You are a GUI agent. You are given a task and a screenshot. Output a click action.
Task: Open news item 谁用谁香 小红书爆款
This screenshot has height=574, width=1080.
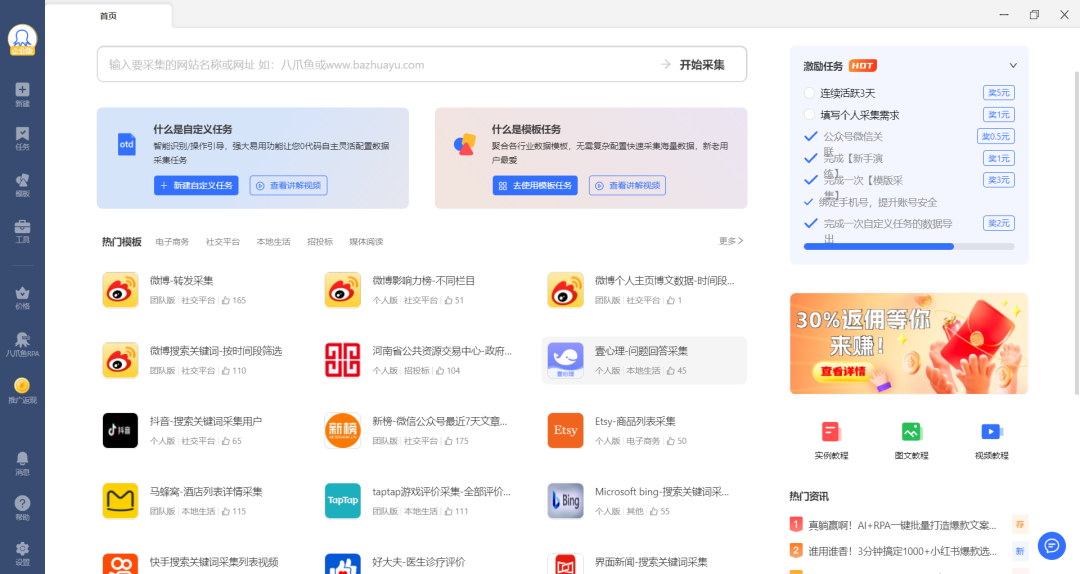(902, 551)
